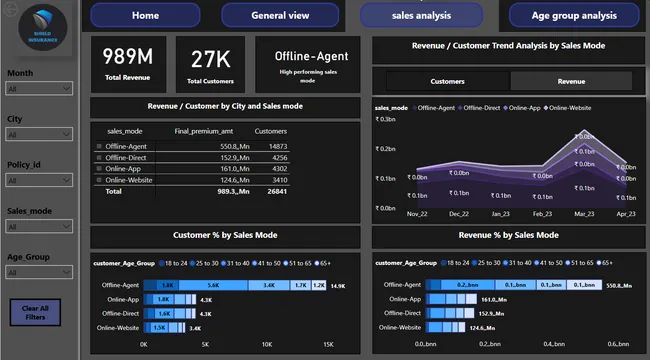The height and width of the screenshot is (360, 650).
Task: Select 41 to 50 legend in Revenue % chart
Action: [548, 263]
